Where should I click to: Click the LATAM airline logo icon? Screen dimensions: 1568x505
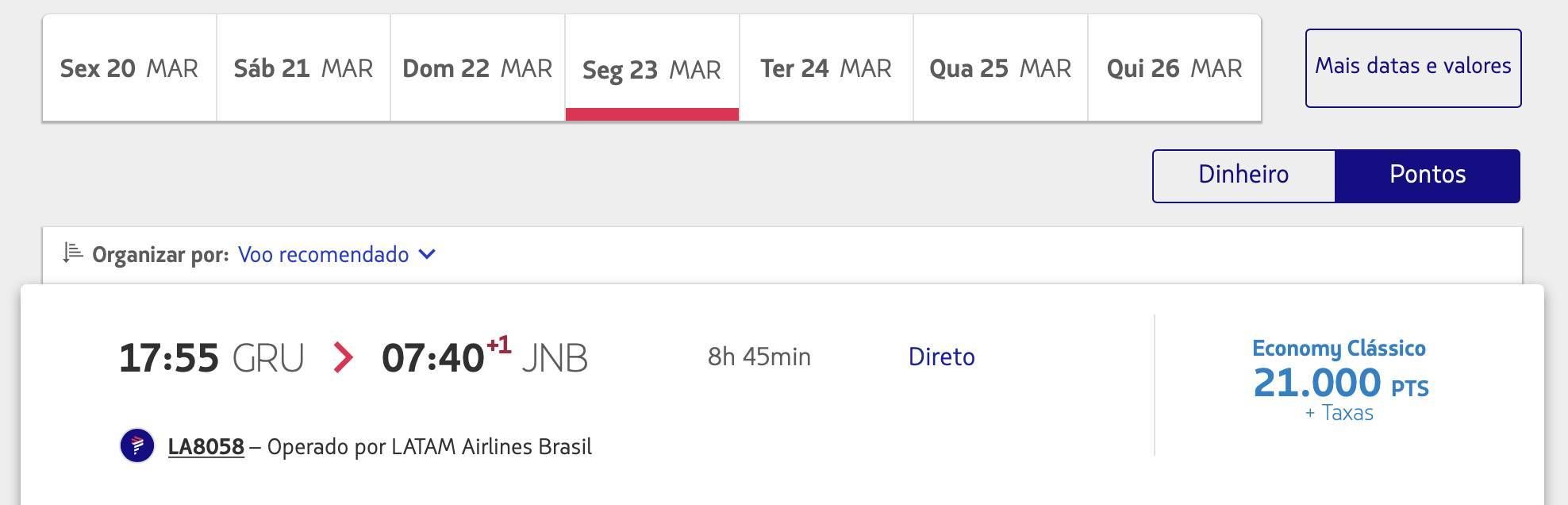(137, 445)
